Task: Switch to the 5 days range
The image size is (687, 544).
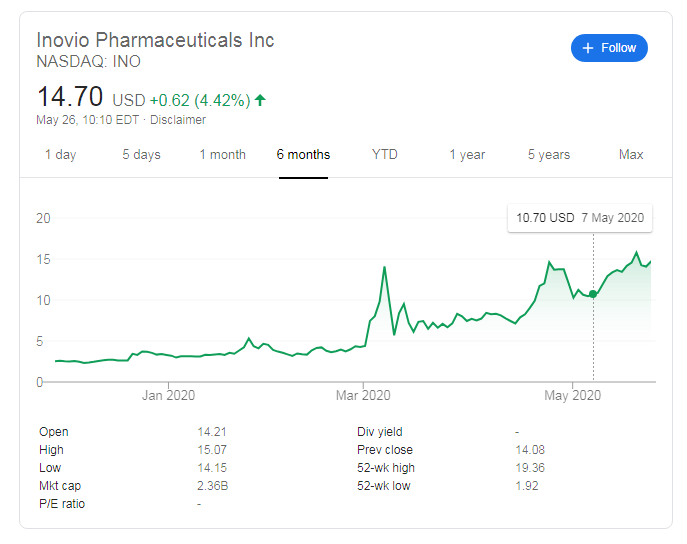Action: point(141,154)
